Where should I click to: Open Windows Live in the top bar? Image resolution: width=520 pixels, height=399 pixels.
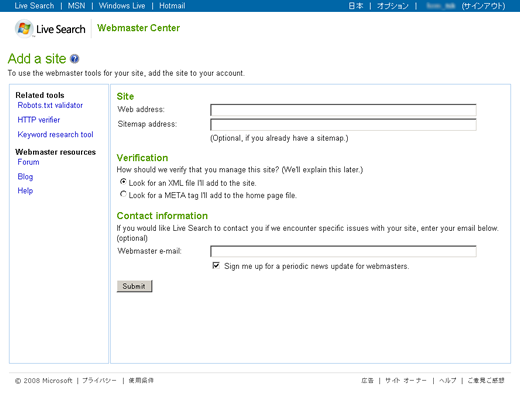122,6
